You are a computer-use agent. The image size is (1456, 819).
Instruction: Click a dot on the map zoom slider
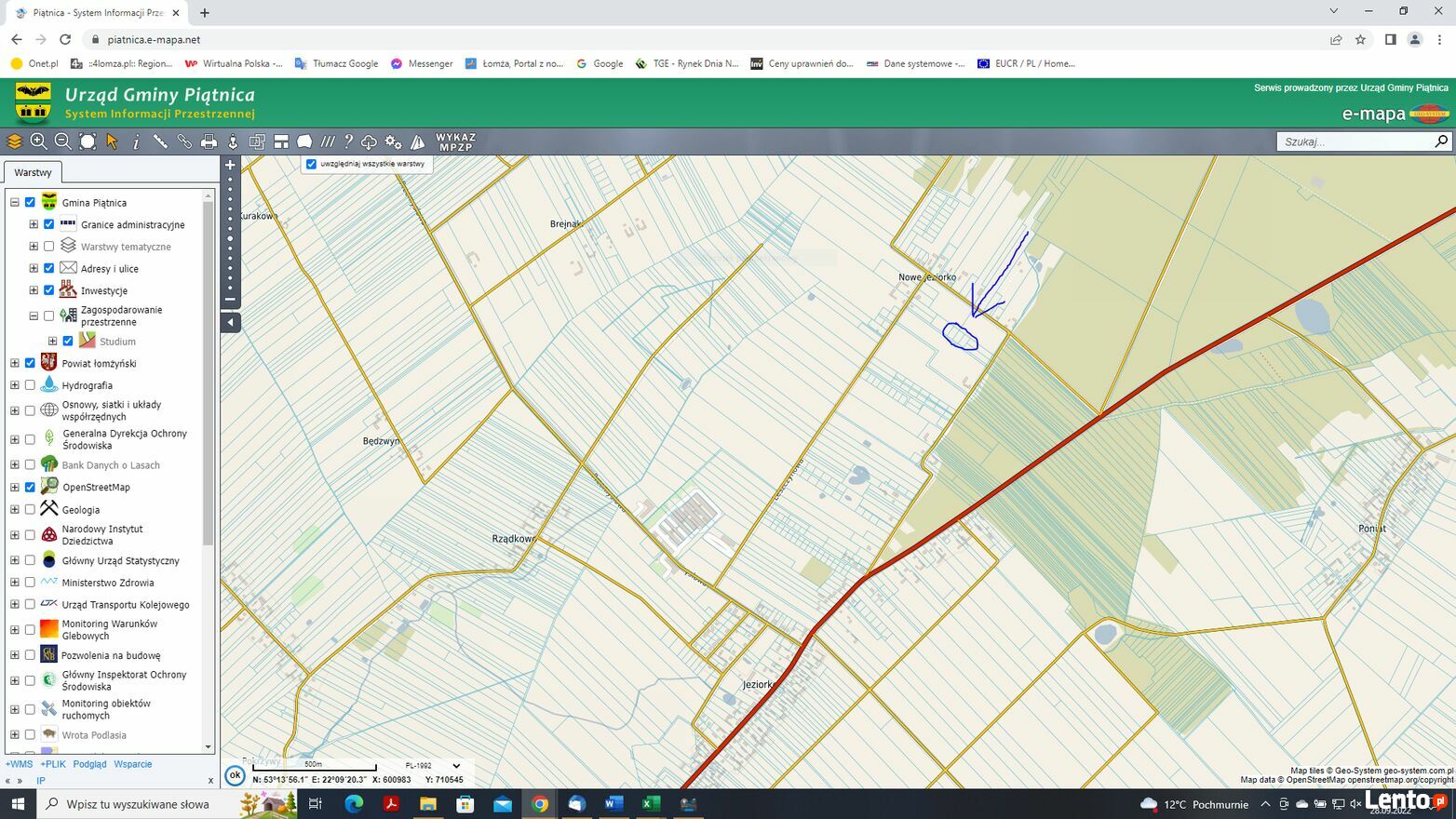[x=230, y=238]
